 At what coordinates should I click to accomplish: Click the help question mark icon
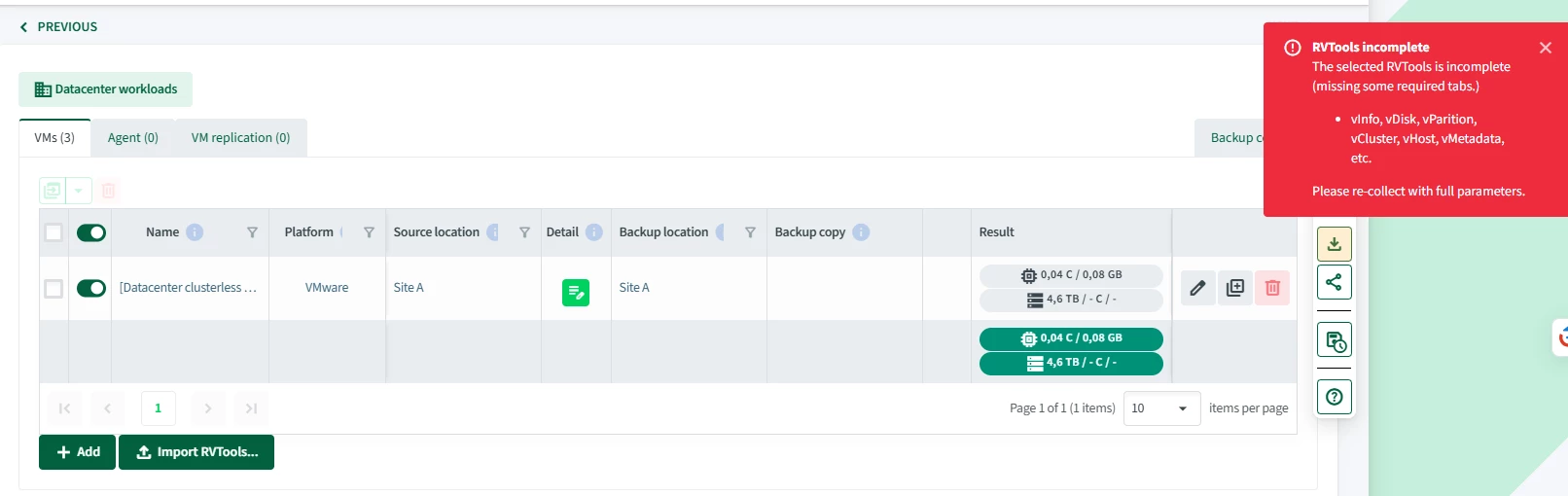pos(1335,397)
